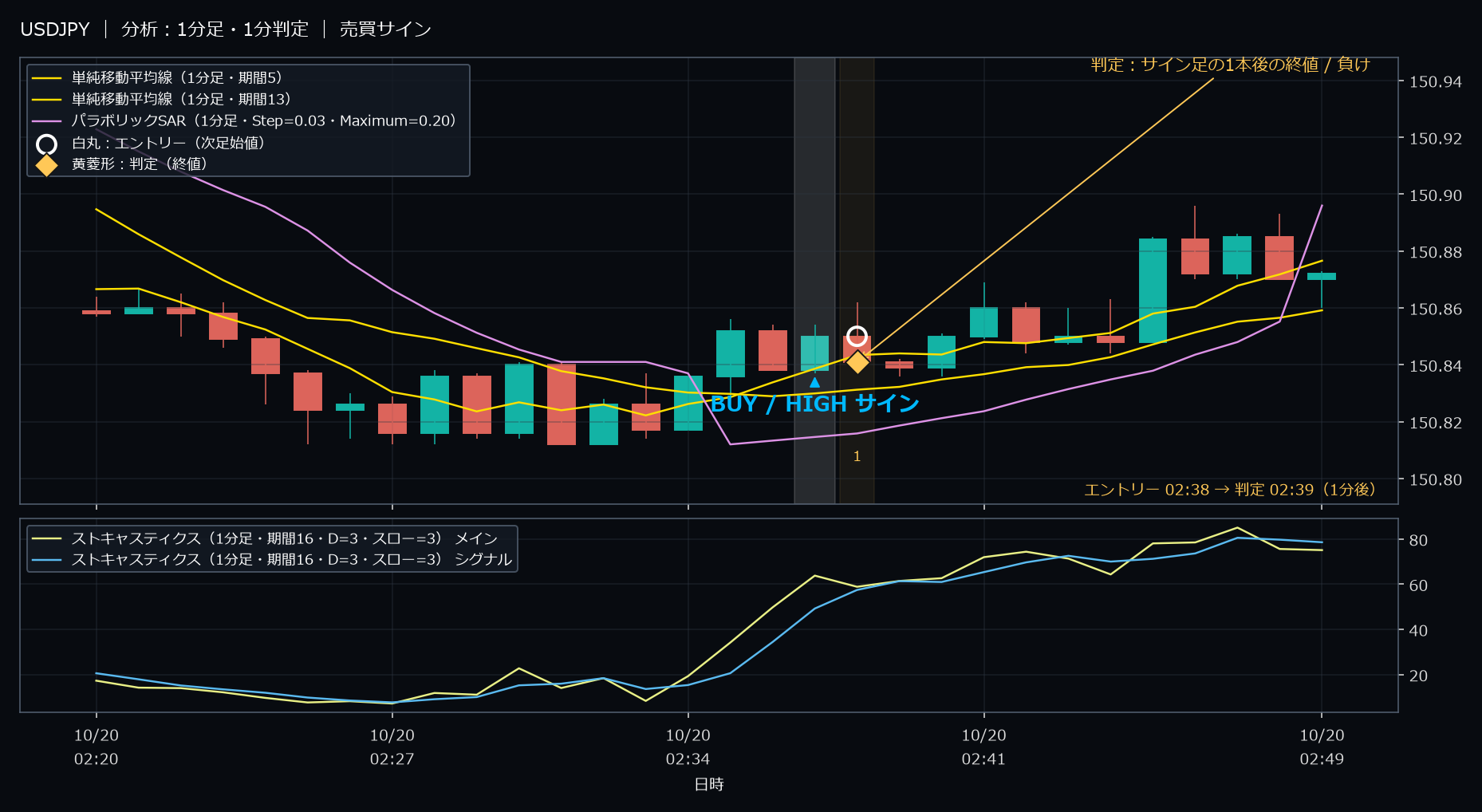
Task: Click the white circle icon in the legend
Action: tap(47, 144)
